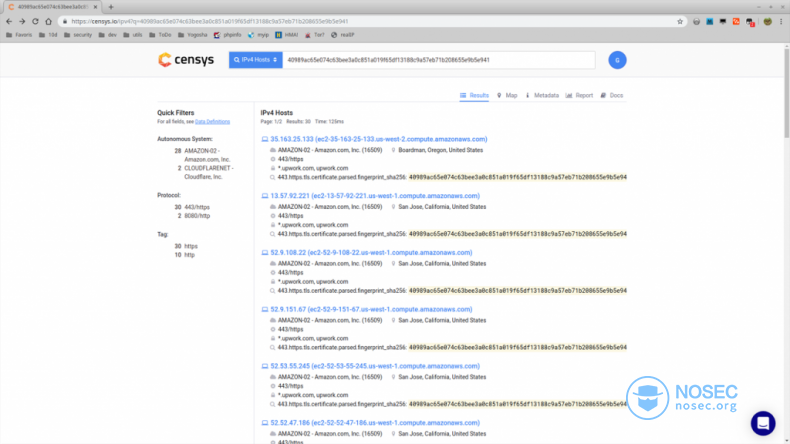This screenshot has height=444, width=790.
Task: Select the Results tab
Action: [x=474, y=95]
